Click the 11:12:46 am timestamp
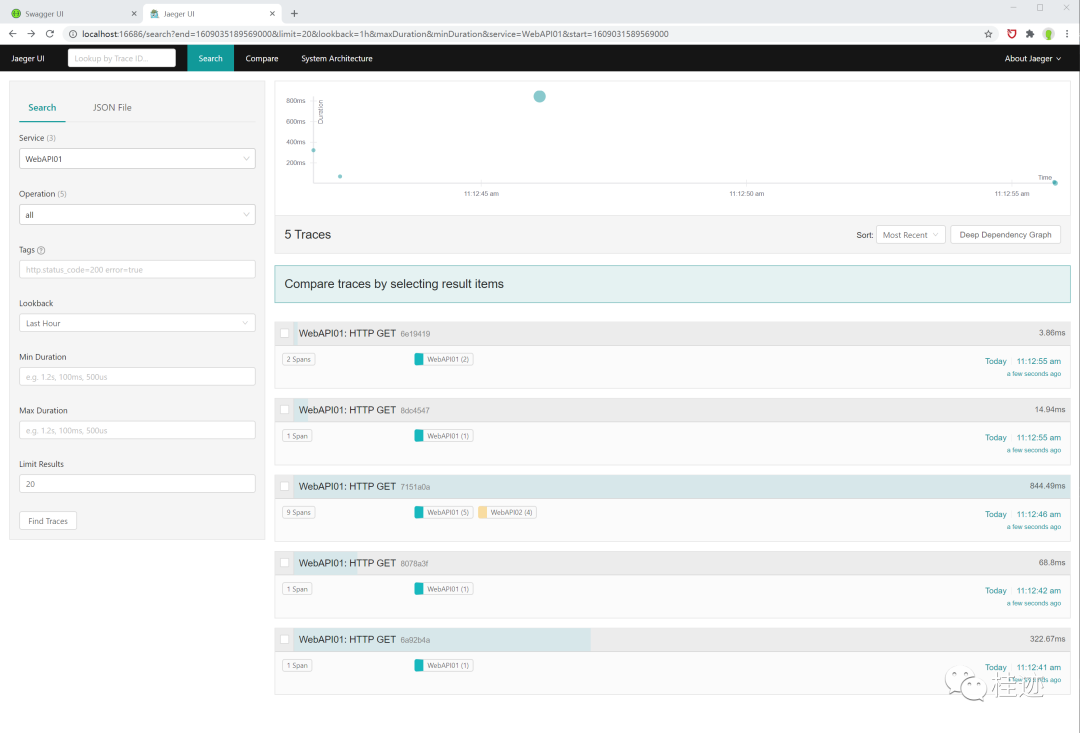 pyautogui.click(x=1039, y=515)
